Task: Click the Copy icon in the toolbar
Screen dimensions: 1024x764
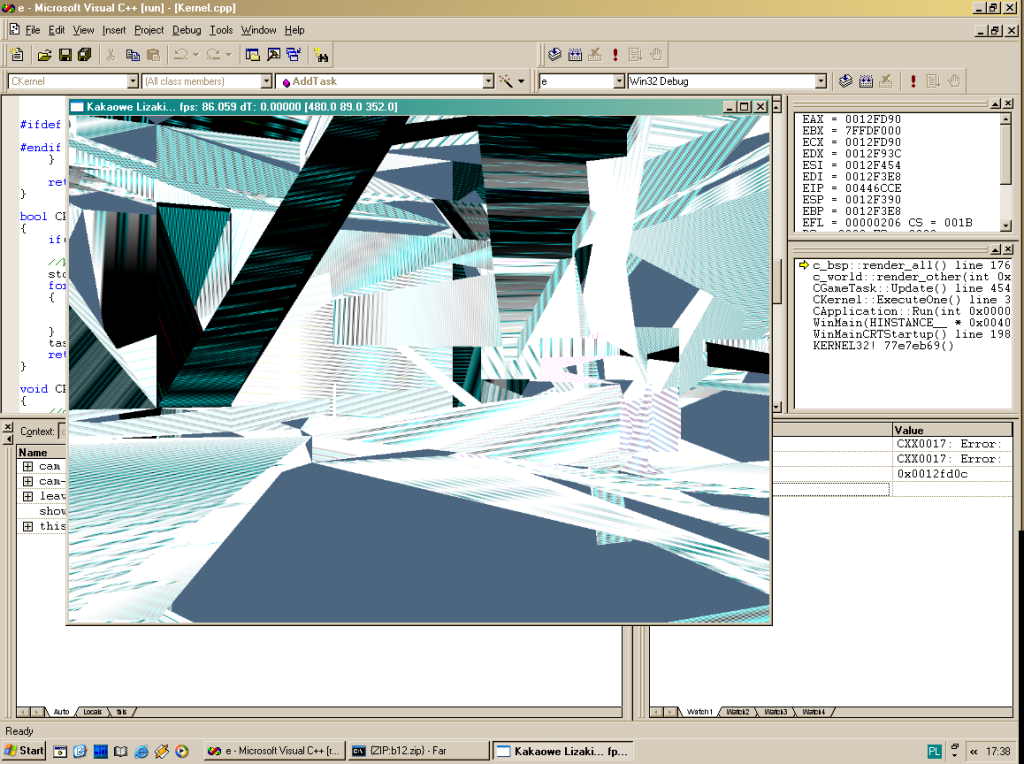Action: (x=132, y=55)
